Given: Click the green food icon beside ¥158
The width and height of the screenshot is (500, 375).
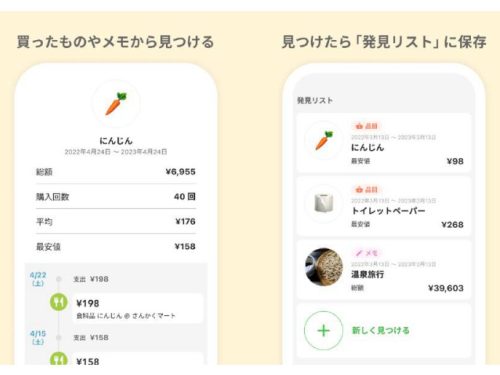Looking at the screenshot, I should [59, 359].
